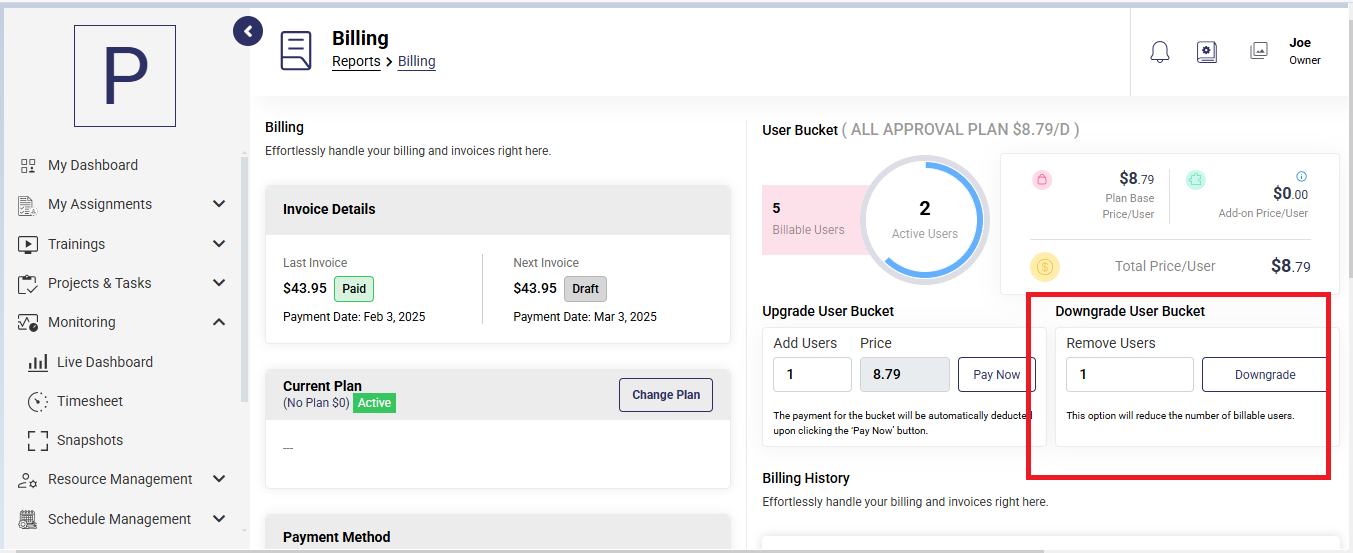1353x553 pixels.
Task: Open Live Dashboard from the sidebar
Action: (x=105, y=362)
